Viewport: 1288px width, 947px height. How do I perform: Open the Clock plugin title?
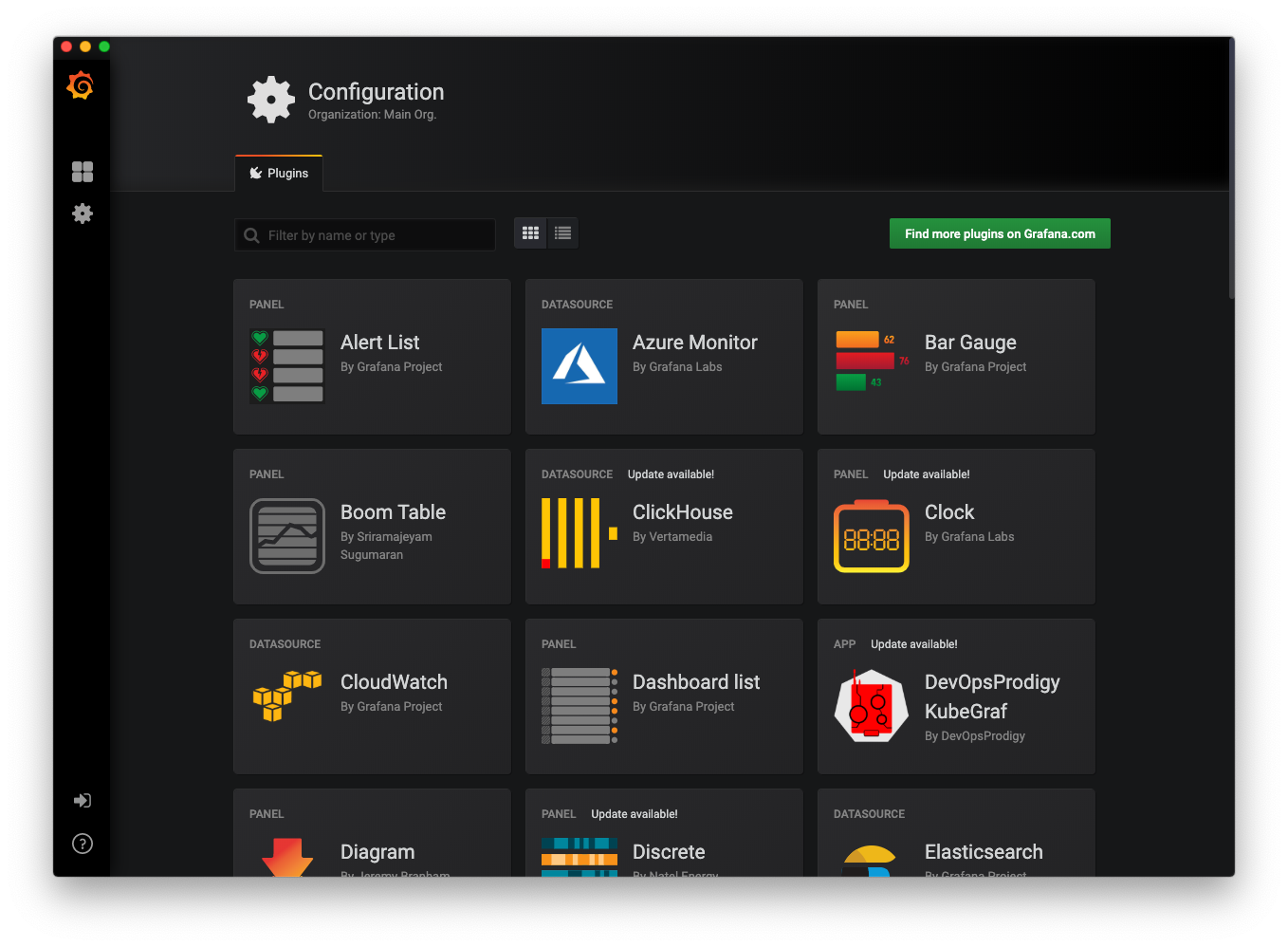pos(949,512)
